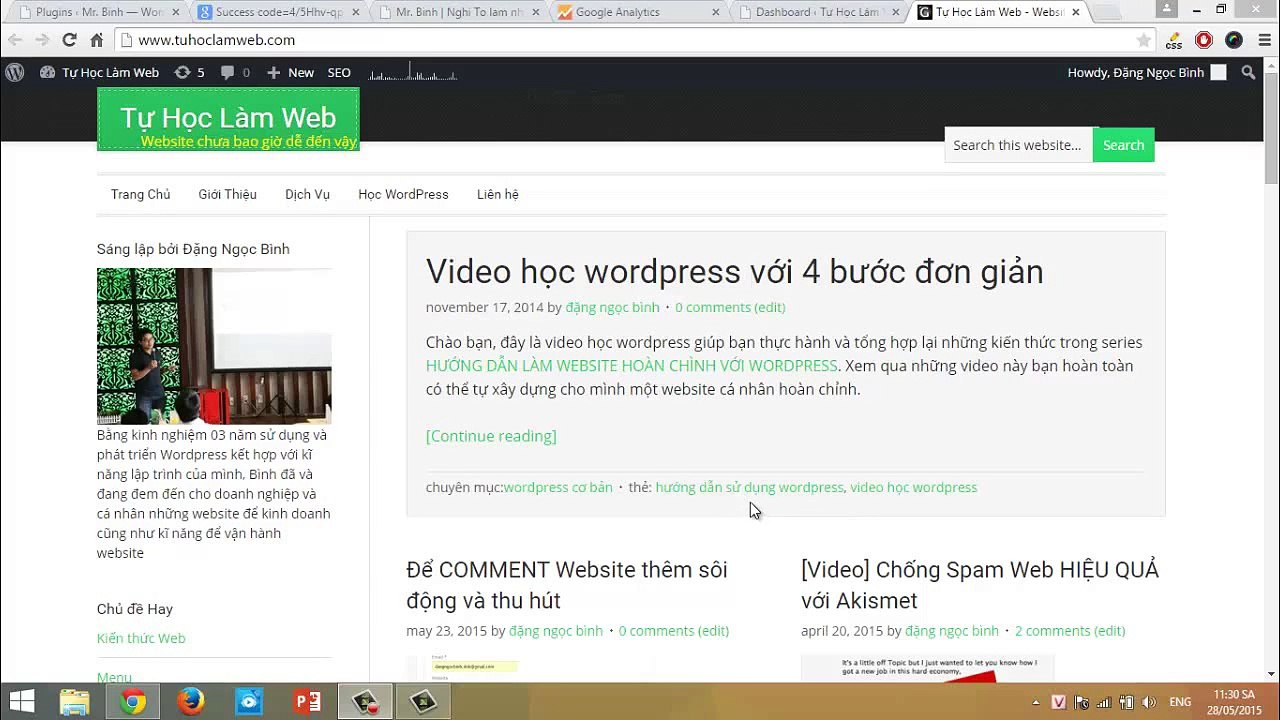Open the color picker lens extension

click(x=1234, y=40)
